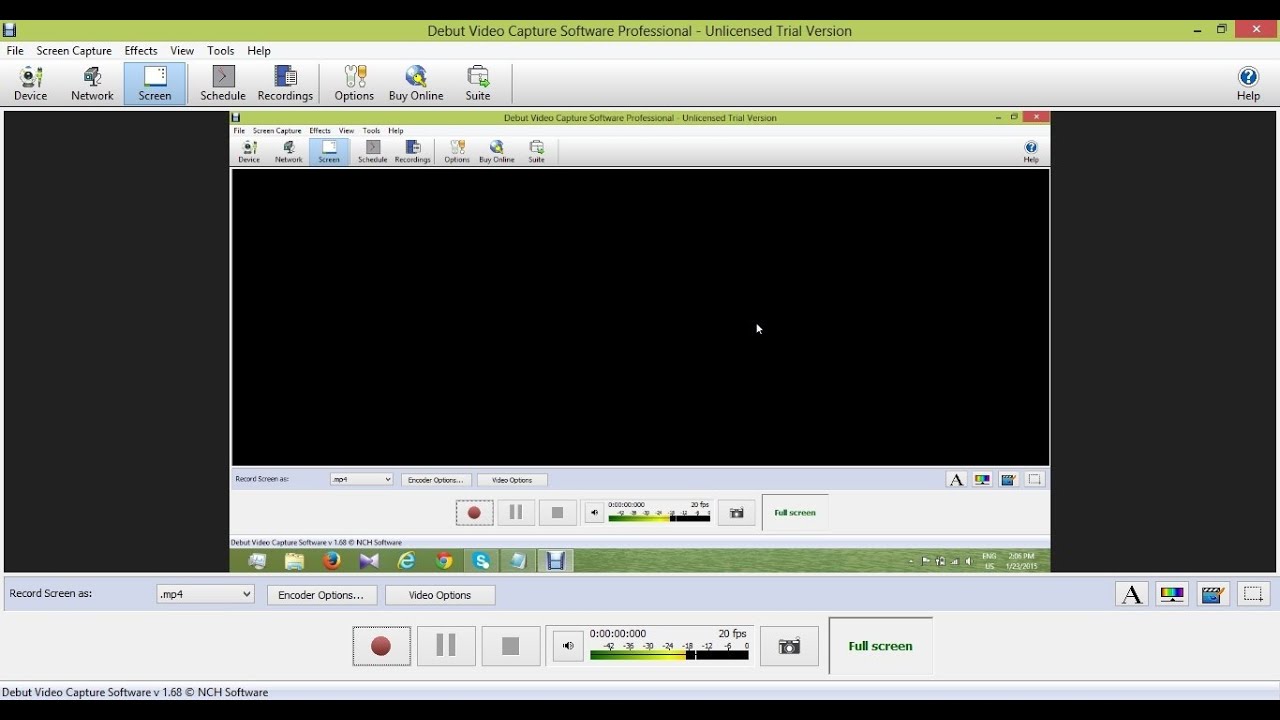
Task: Click the Debut app icon in title bar
Action: tap(10, 30)
